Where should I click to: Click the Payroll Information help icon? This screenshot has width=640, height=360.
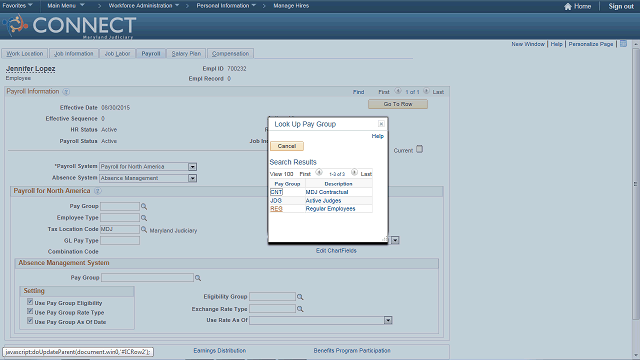tap(66, 92)
